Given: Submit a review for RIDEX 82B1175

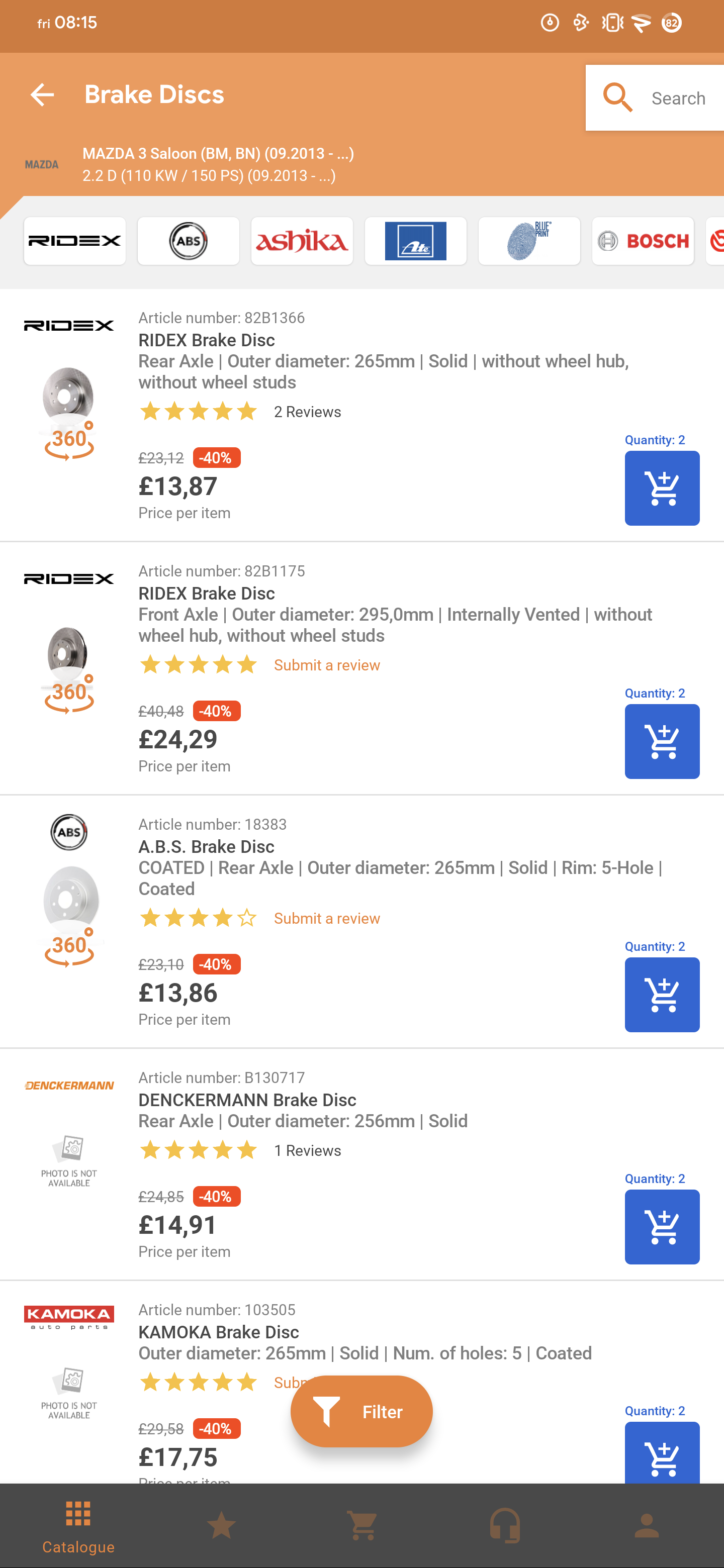Looking at the screenshot, I should pos(326,665).
